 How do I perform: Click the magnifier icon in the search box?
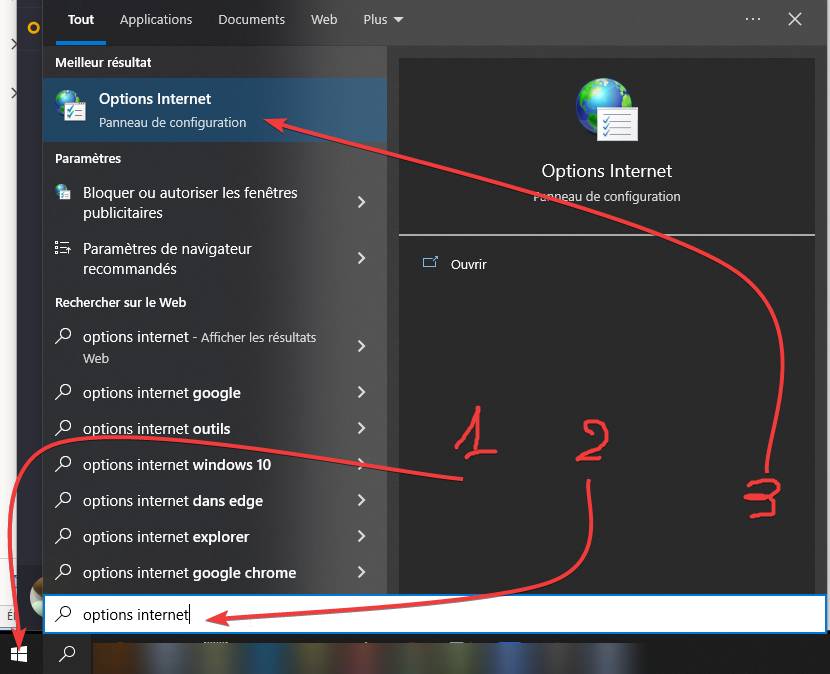(64, 614)
